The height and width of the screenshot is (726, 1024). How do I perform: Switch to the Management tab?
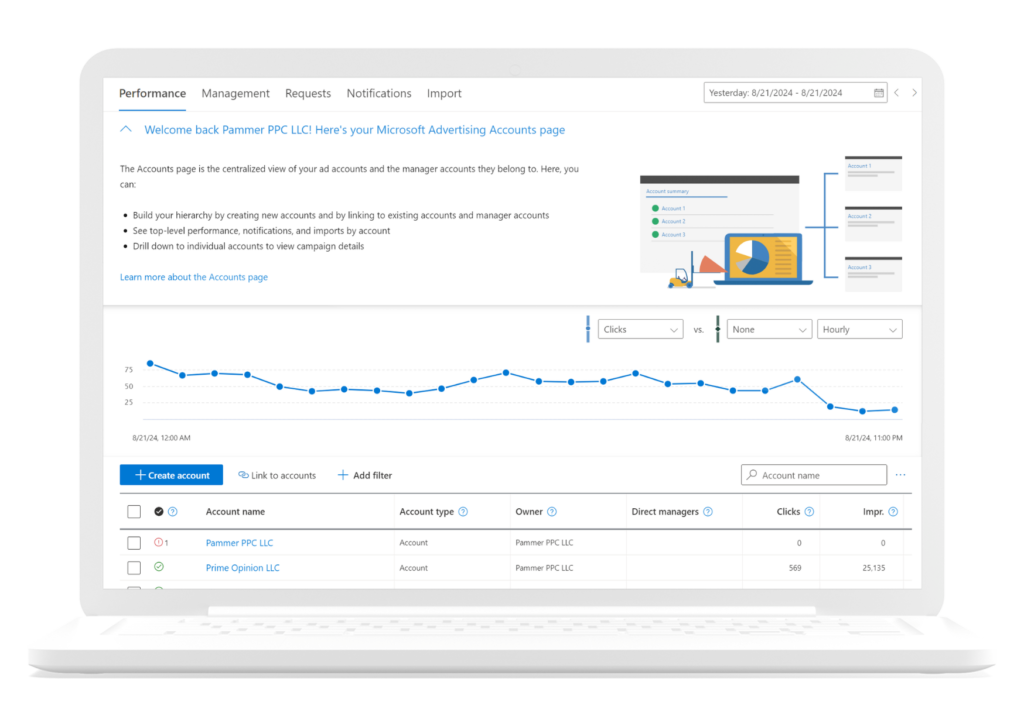pos(235,93)
